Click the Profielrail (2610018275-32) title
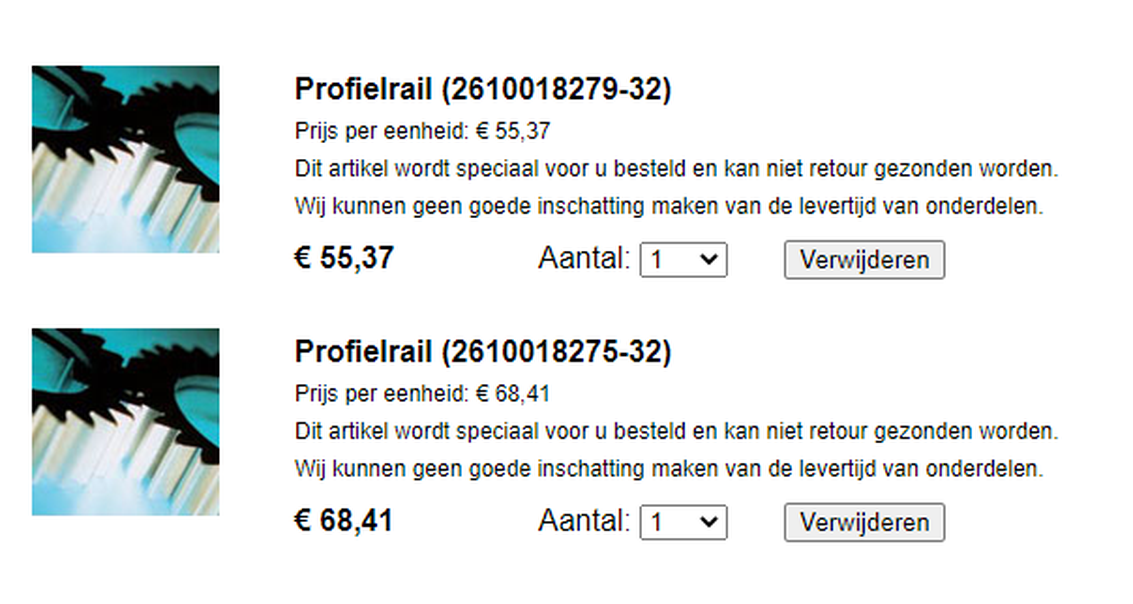1133x604 pixels. [x=483, y=353]
